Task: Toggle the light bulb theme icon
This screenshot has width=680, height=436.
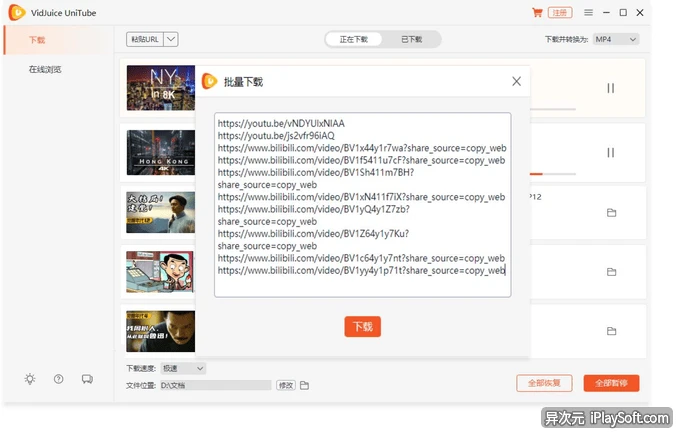Action: point(31,379)
